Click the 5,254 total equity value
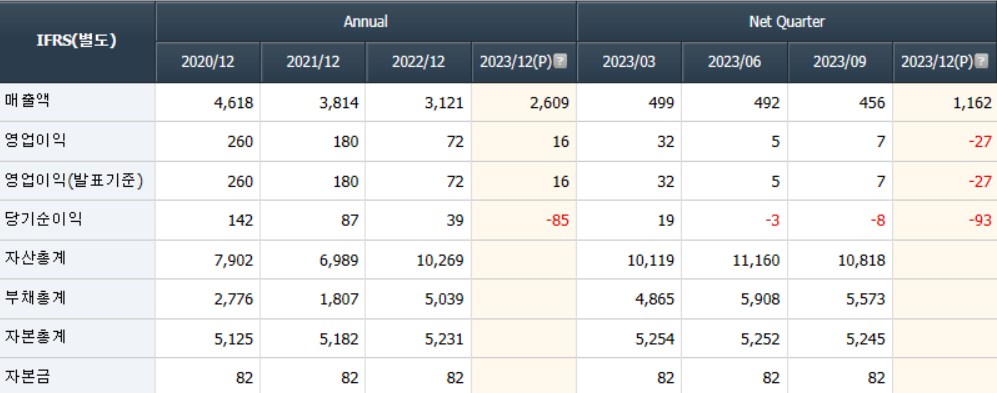Screen dimensions: 997x393 pos(656,339)
